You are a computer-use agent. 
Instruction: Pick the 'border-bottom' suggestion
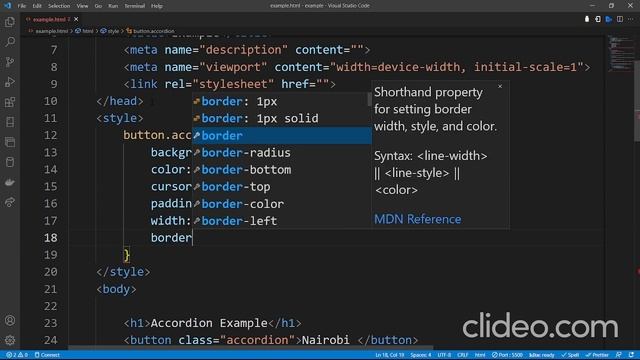pyautogui.click(x=282, y=170)
